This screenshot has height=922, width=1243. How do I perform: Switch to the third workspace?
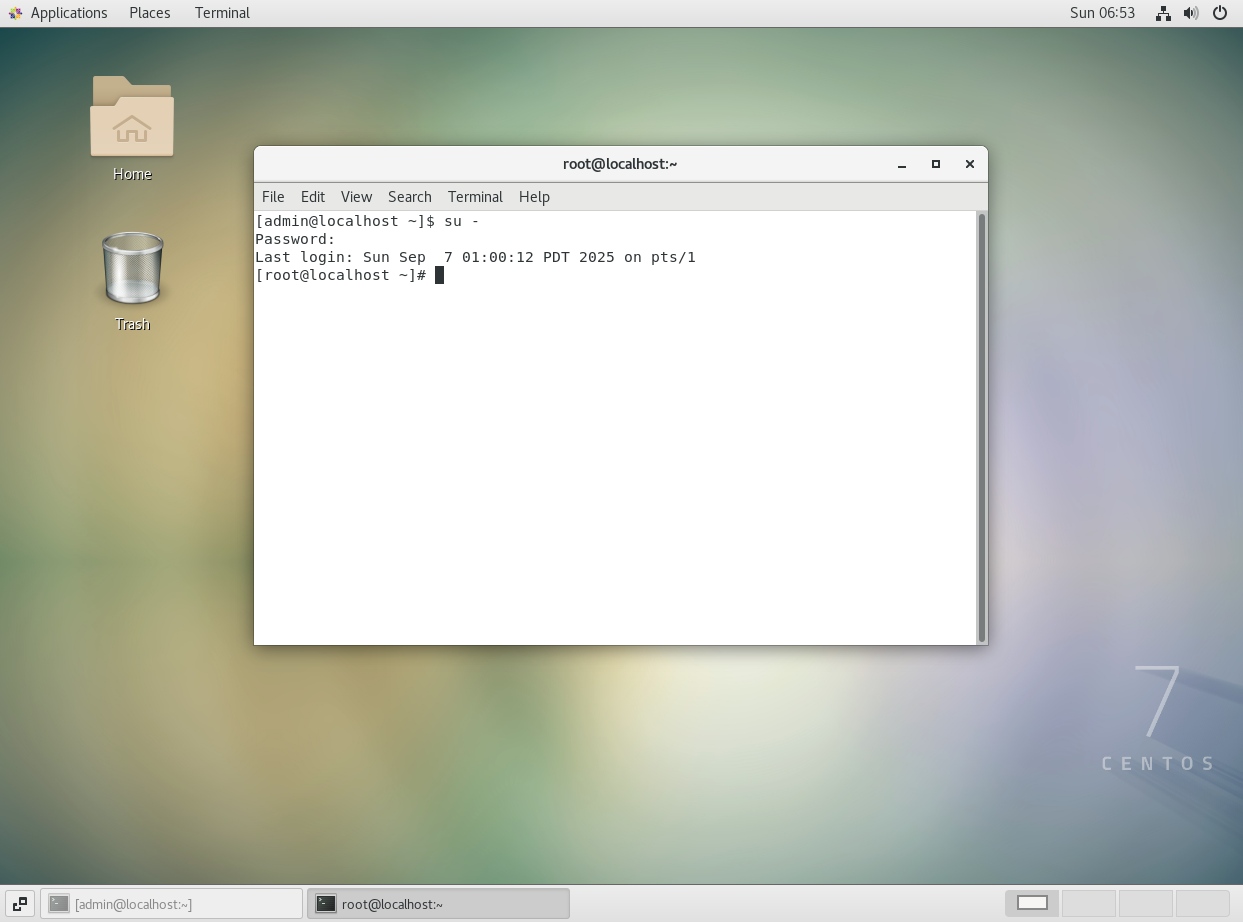[x=1145, y=903]
